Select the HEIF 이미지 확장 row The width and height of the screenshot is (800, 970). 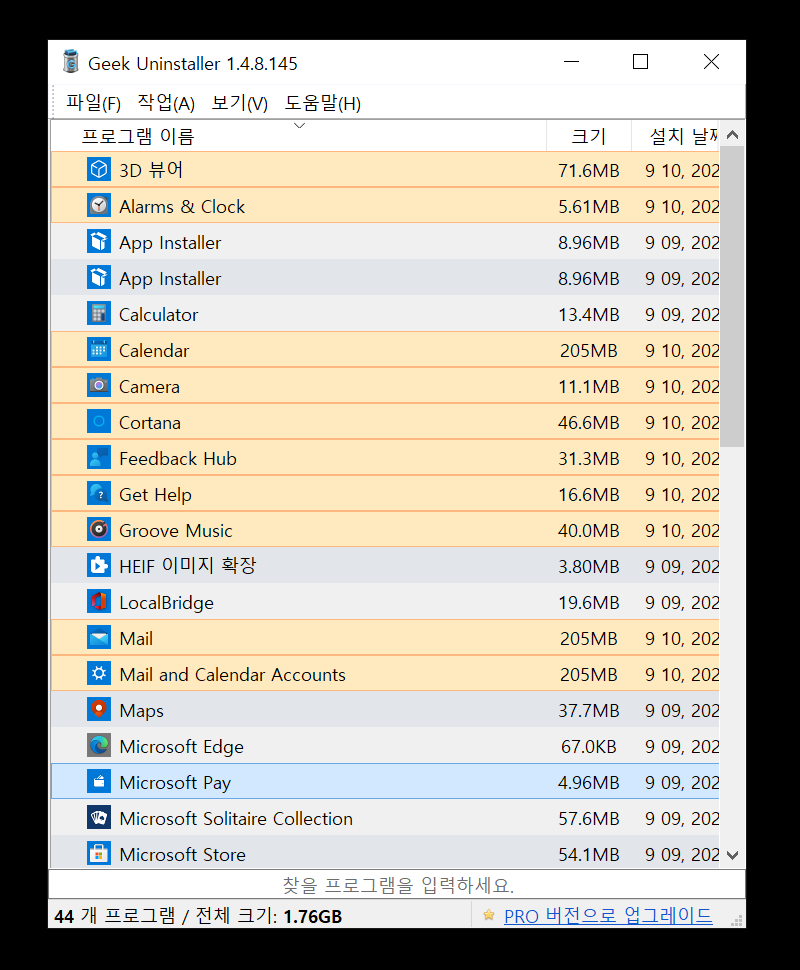pyautogui.click(x=385, y=565)
